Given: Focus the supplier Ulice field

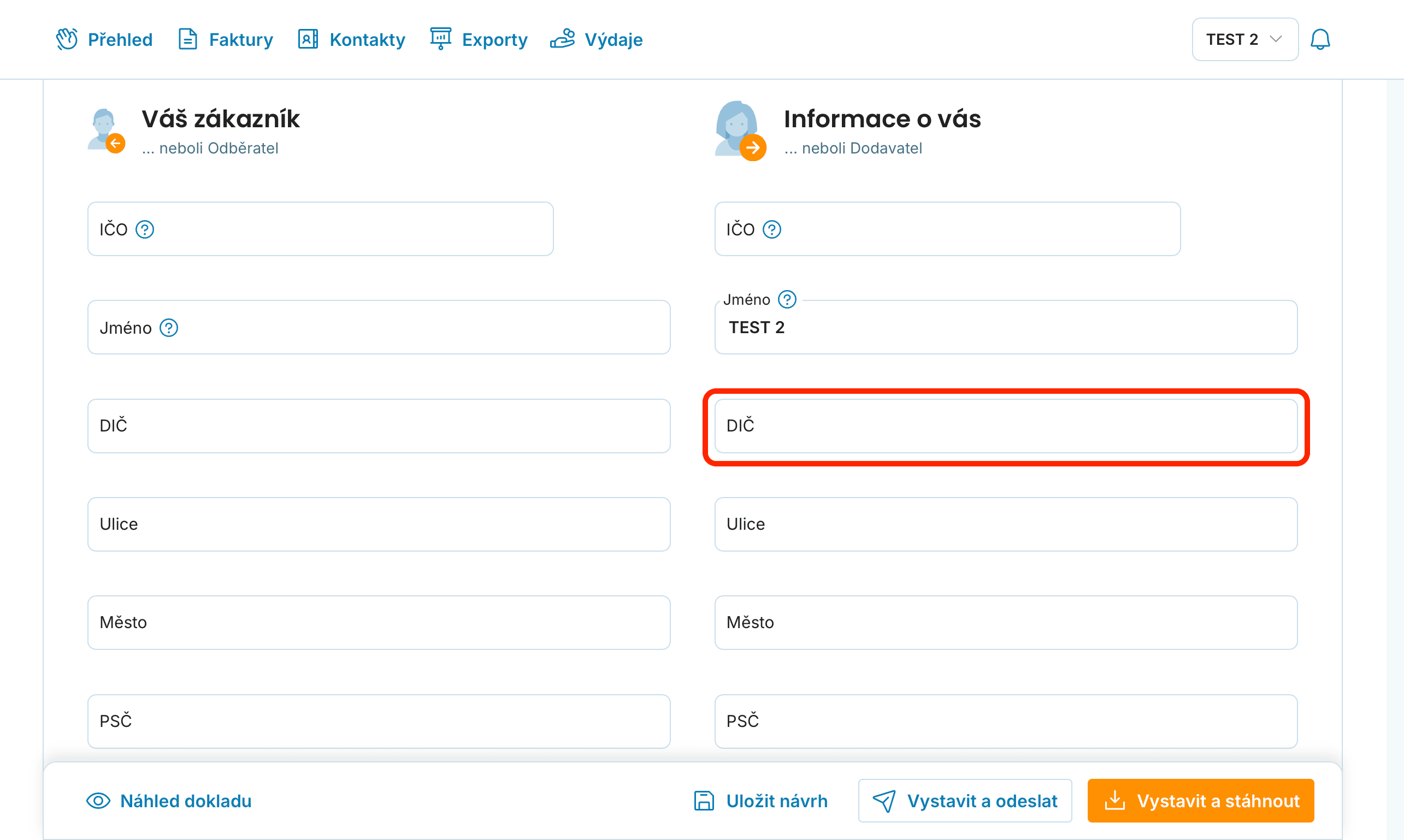Looking at the screenshot, I should [1005, 524].
